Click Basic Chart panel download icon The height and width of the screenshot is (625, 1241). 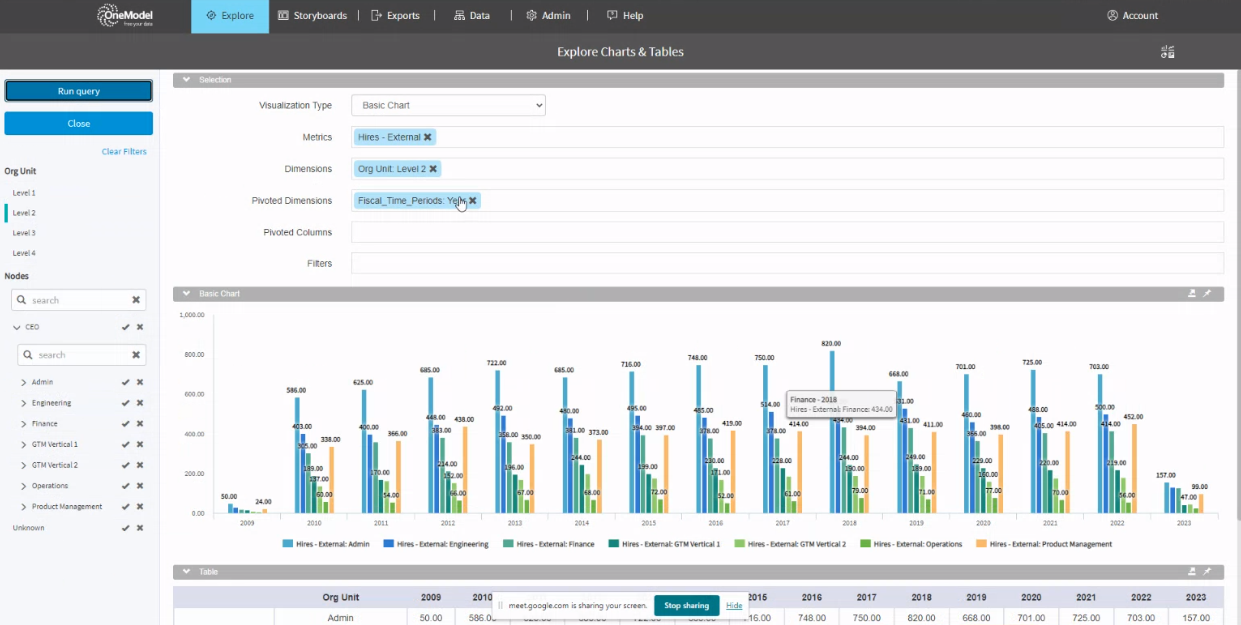1192,294
